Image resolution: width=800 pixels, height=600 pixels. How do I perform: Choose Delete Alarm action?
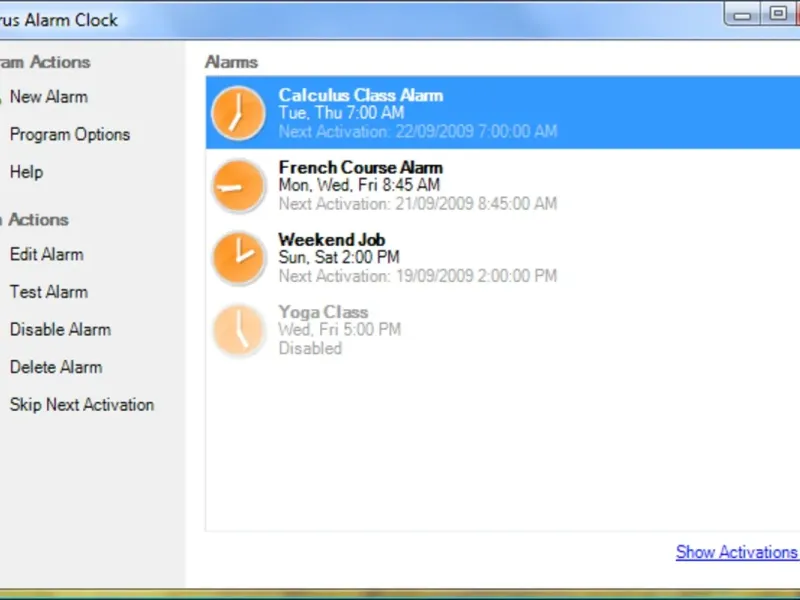click(56, 367)
